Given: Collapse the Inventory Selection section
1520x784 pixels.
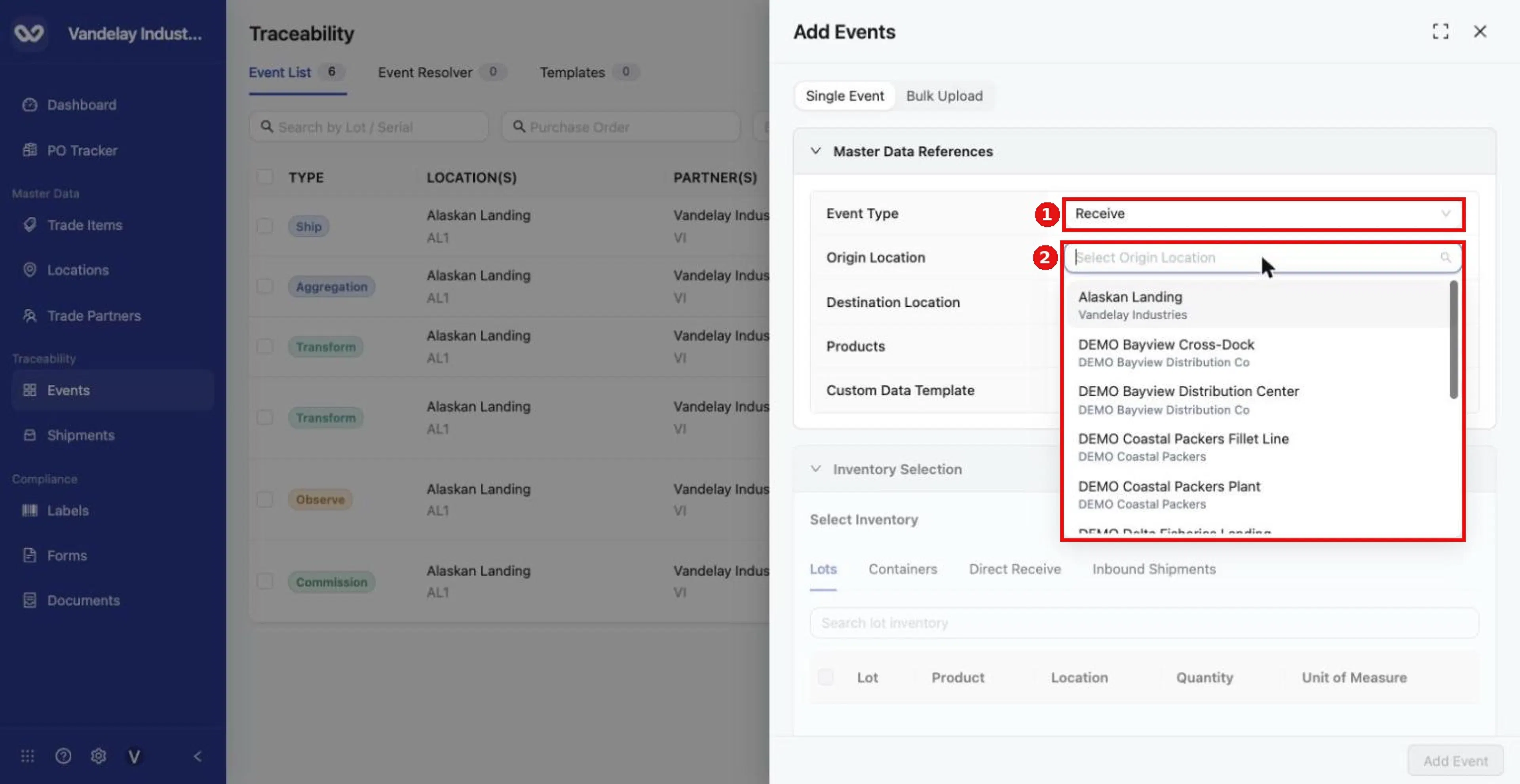Looking at the screenshot, I should click(x=815, y=469).
